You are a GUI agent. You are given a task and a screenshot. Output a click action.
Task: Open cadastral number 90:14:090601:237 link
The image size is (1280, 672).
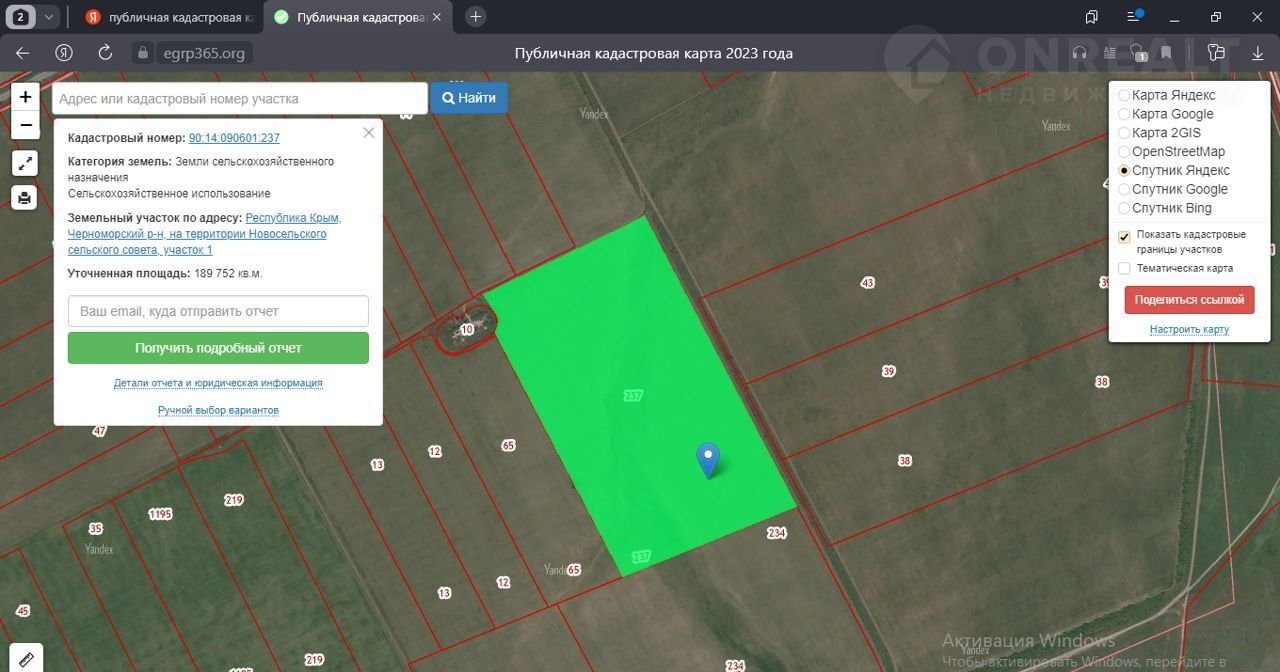click(234, 138)
